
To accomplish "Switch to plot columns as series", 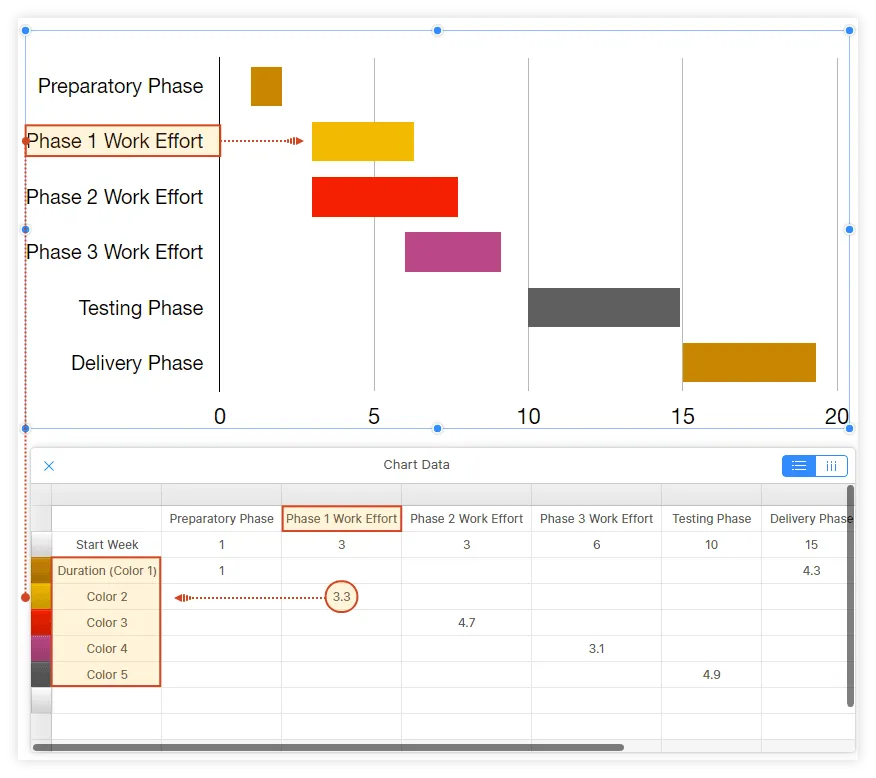I will (832, 466).
